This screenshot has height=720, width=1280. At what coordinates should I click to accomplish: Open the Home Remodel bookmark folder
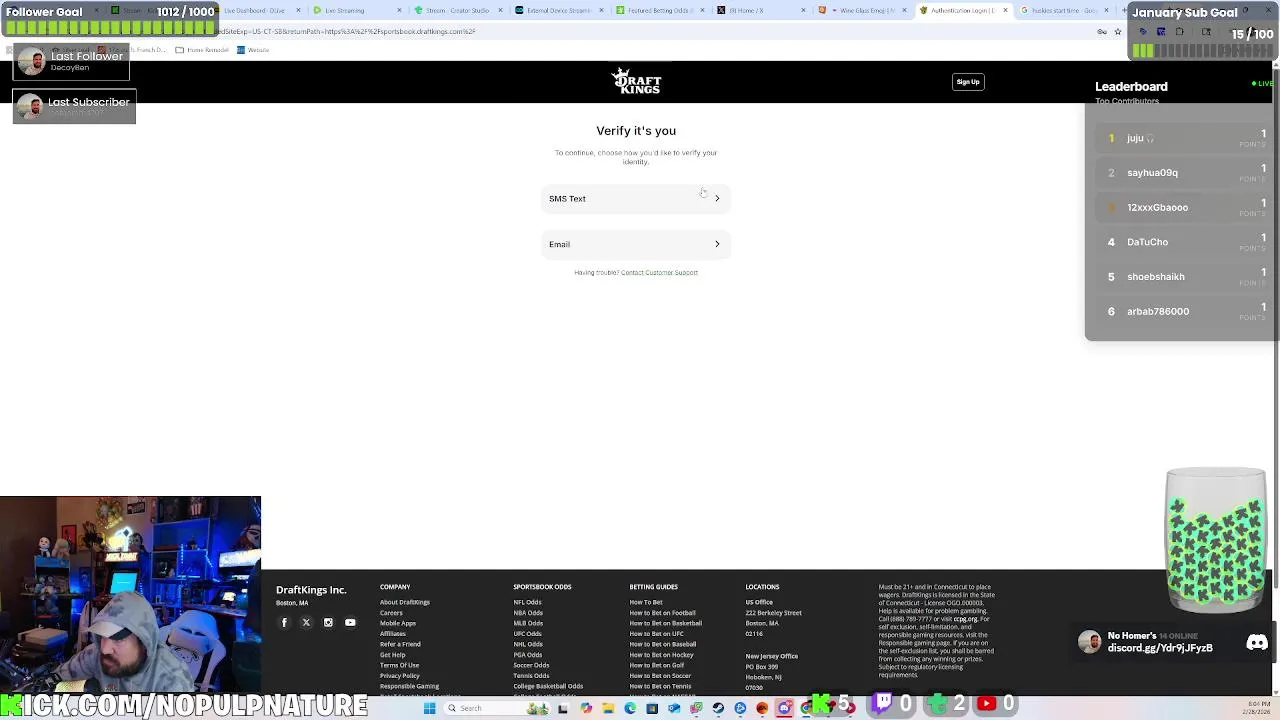click(x=202, y=50)
